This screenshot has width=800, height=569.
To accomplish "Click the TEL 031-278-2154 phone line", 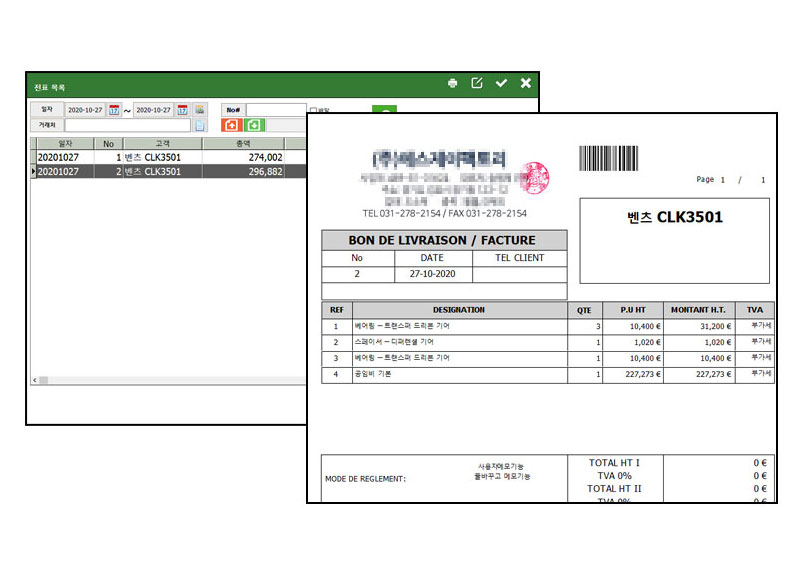I will [x=444, y=213].
